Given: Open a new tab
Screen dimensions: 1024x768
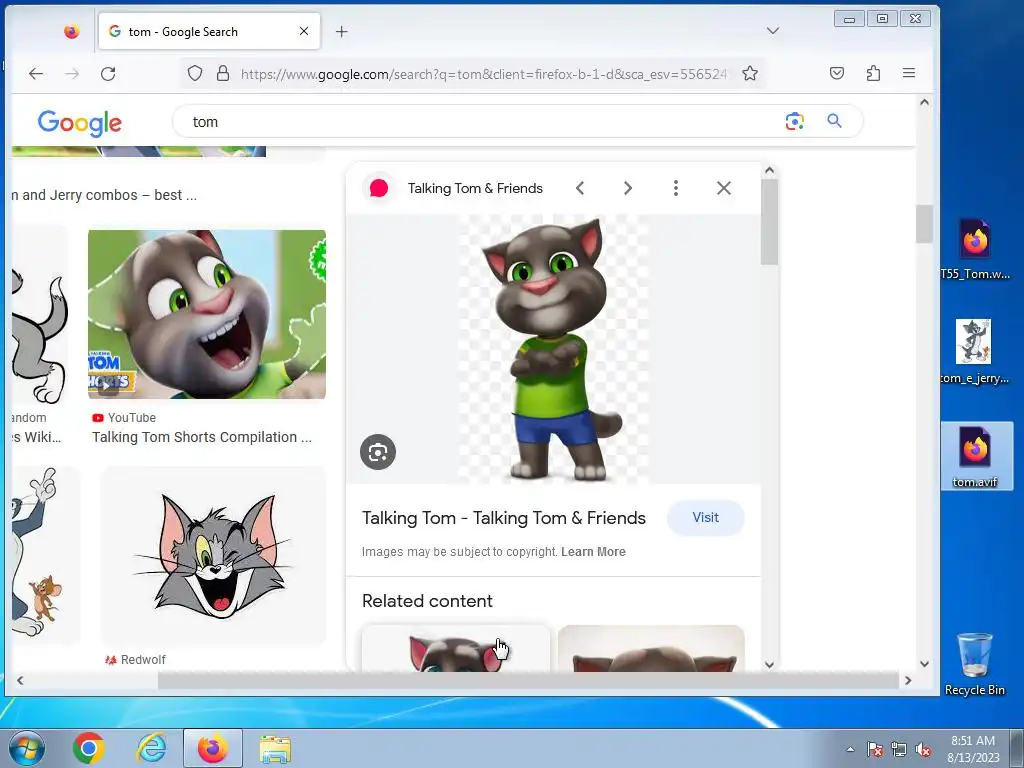Looking at the screenshot, I should [x=342, y=31].
